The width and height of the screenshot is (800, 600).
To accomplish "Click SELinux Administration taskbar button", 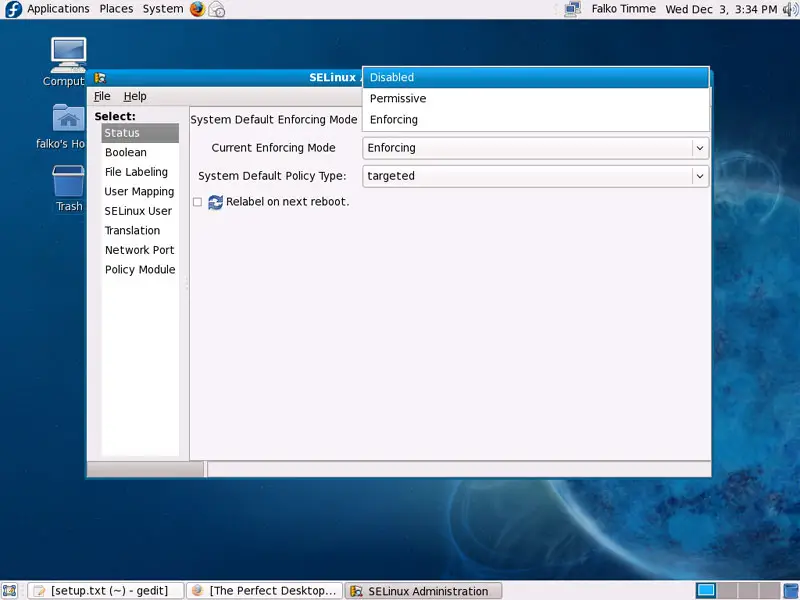I will pyautogui.click(x=423, y=591).
